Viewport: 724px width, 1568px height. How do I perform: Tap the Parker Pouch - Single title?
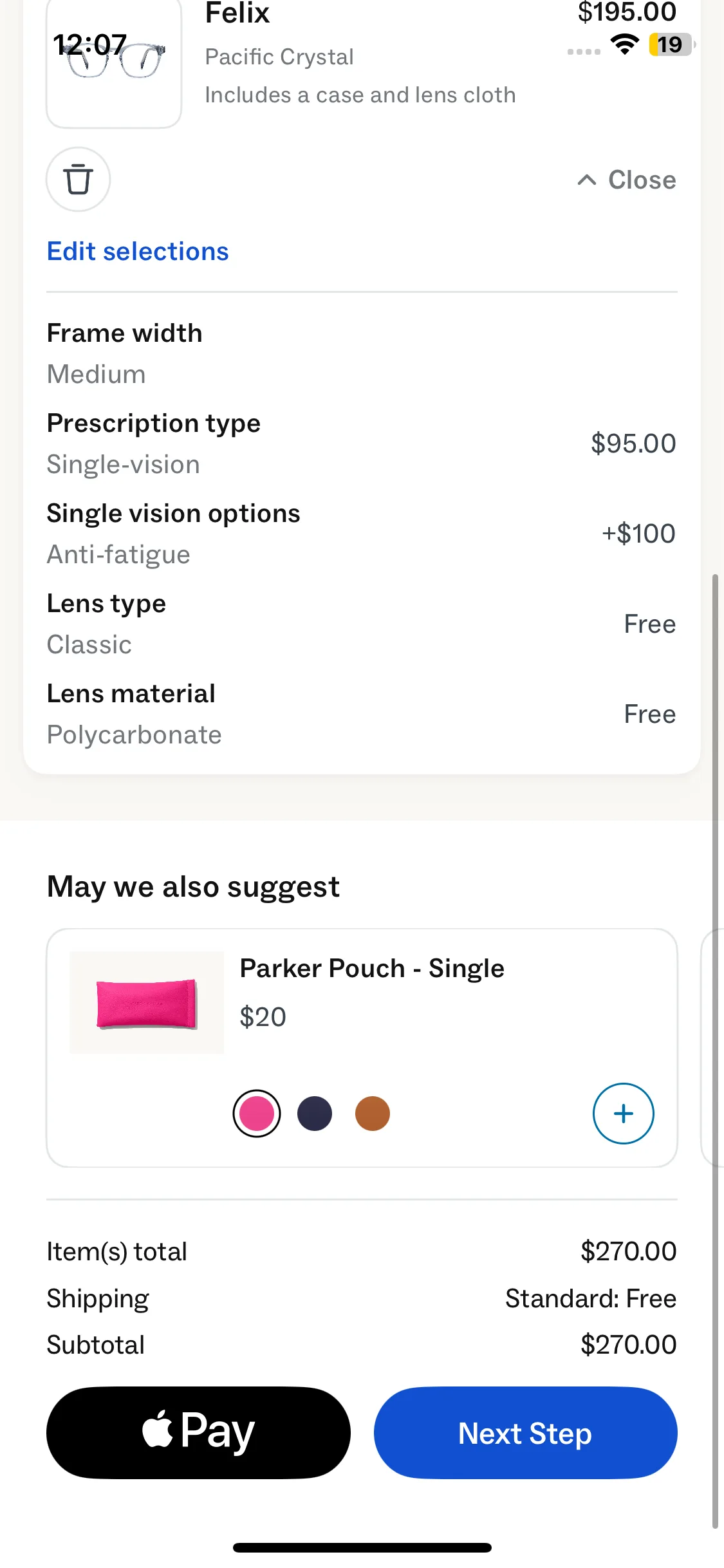(372, 968)
